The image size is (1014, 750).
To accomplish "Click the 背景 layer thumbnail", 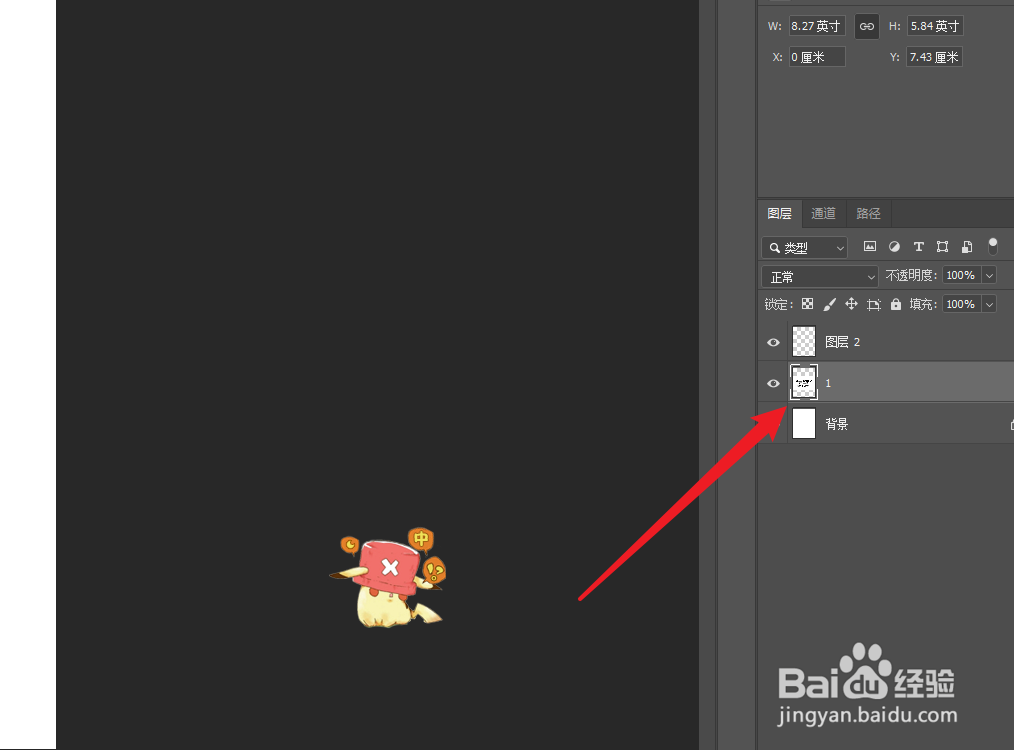I will [x=804, y=423].
